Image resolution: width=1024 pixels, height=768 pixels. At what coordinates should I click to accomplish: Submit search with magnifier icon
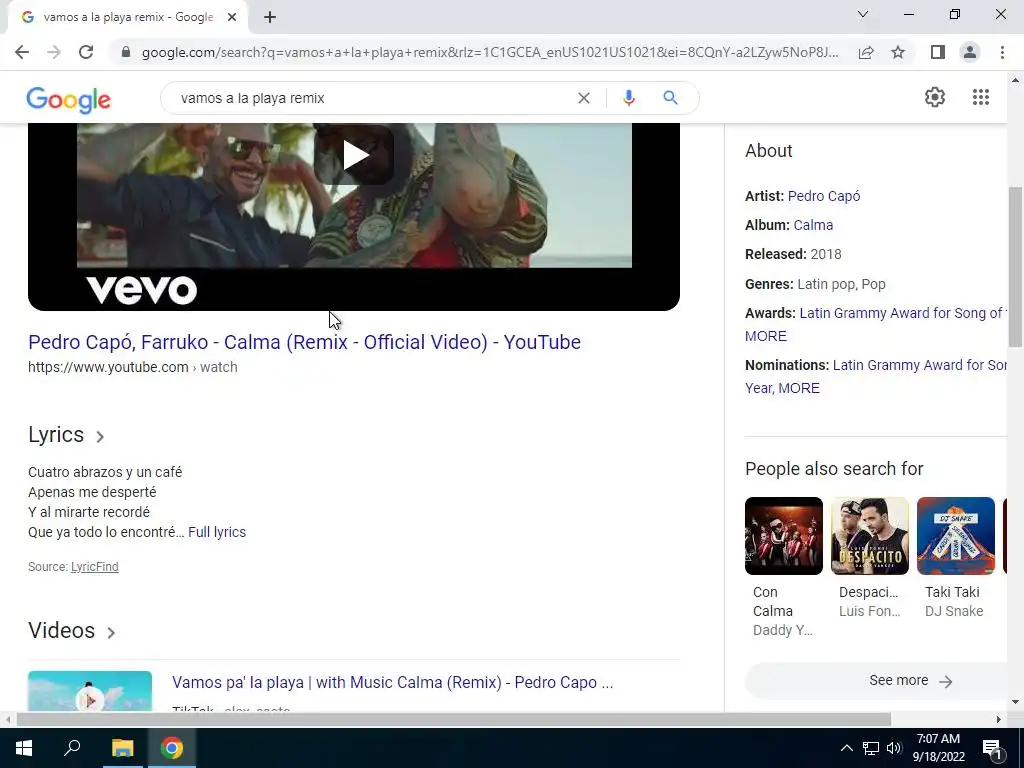[670, 98]
